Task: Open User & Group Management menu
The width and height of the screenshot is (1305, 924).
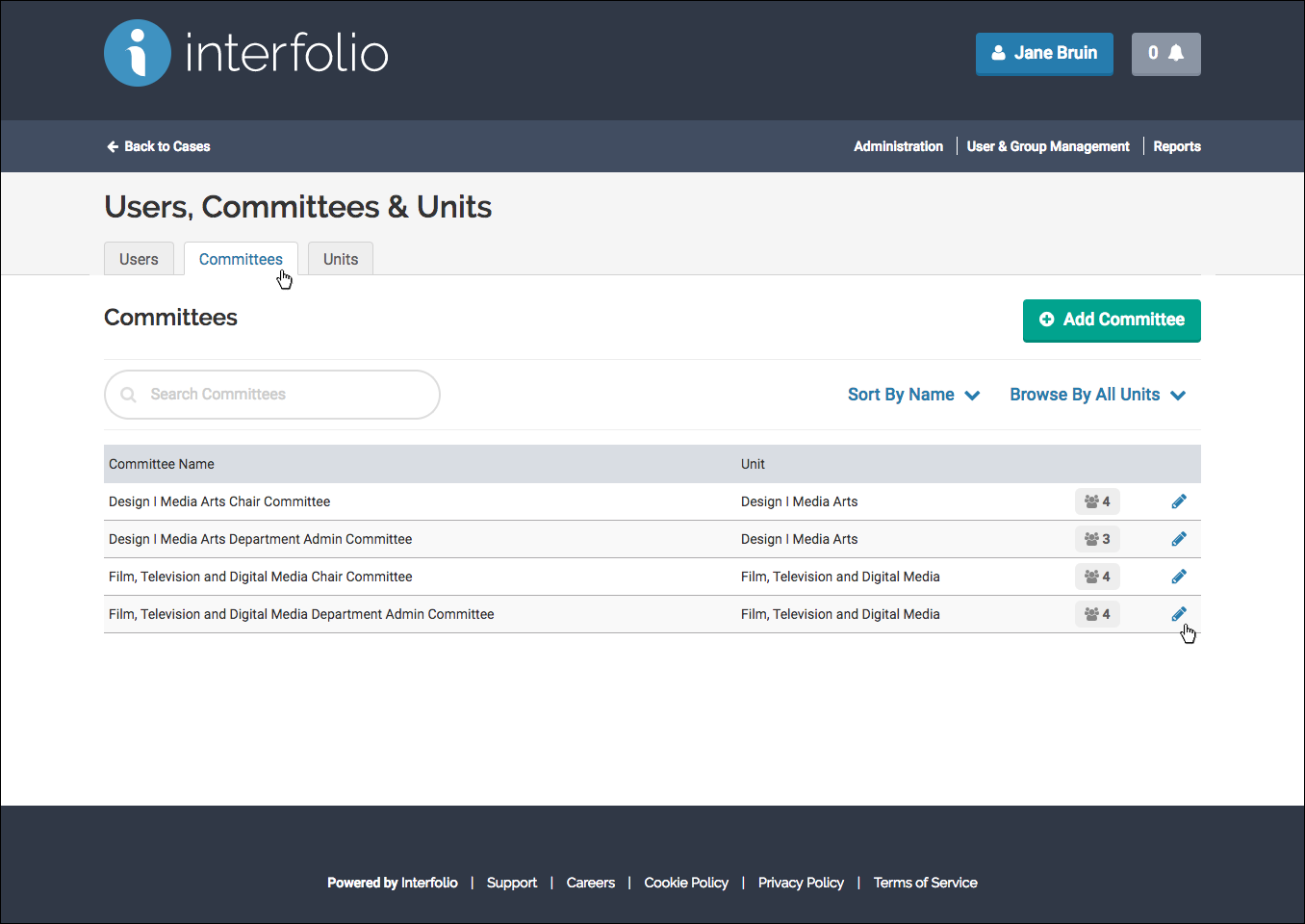Action: 1048,146
